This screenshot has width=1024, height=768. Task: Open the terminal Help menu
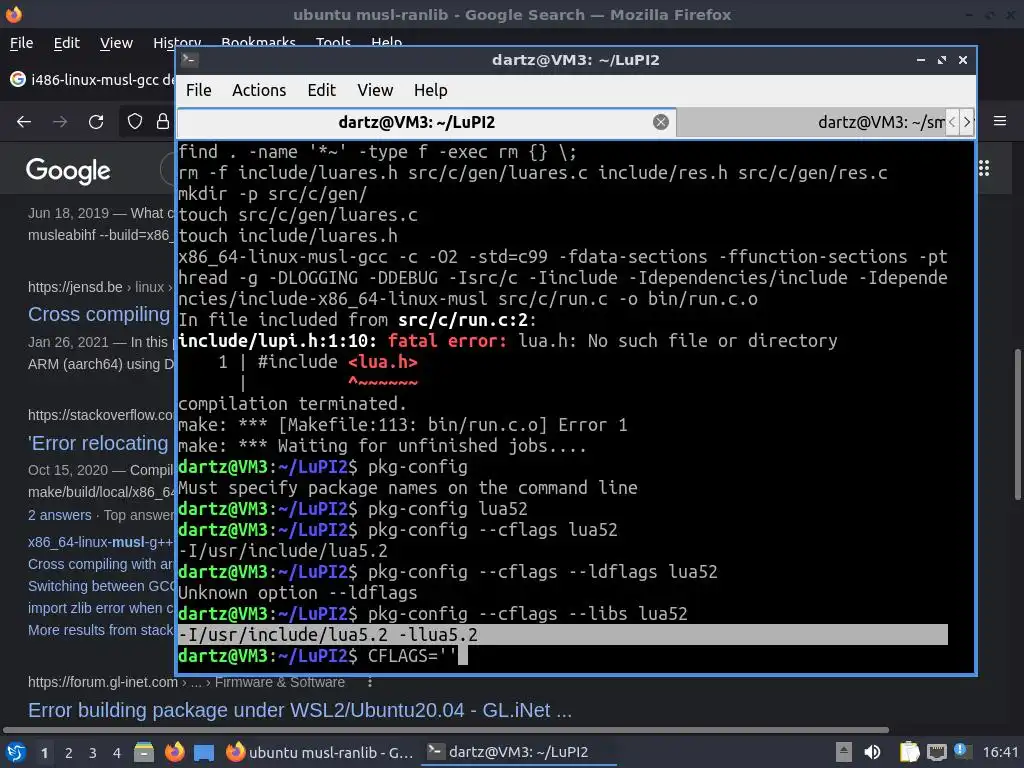point(430,90)
